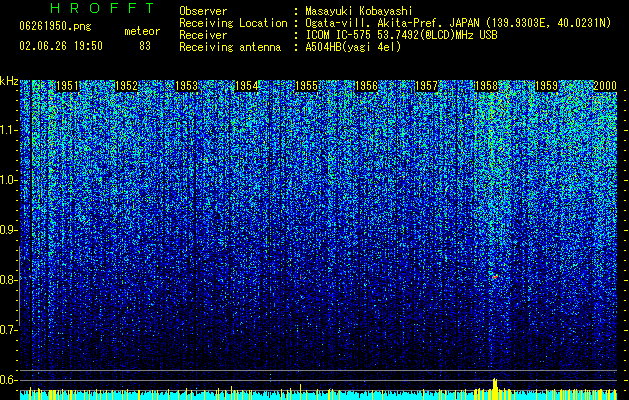Click the ICOM IC-575 receiver frequency text
This screenshot has height=400, width=629.
401,35
